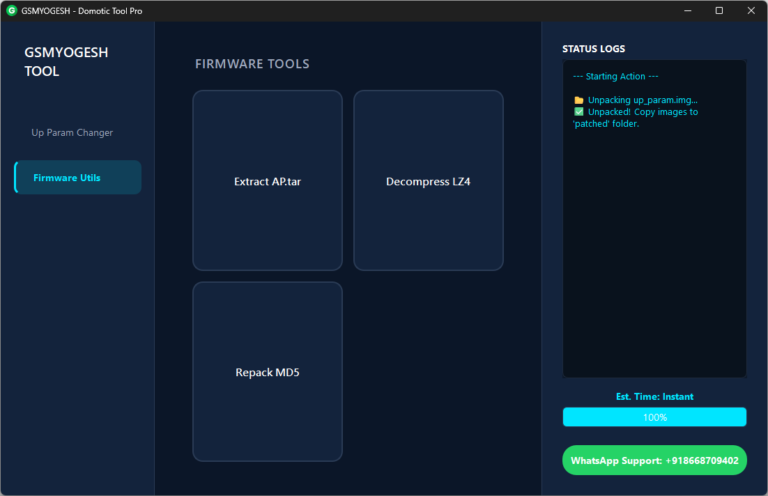Click the FIRMWARE TOOLS heading
The image size is (768, 496).
[x=252, y=64]
